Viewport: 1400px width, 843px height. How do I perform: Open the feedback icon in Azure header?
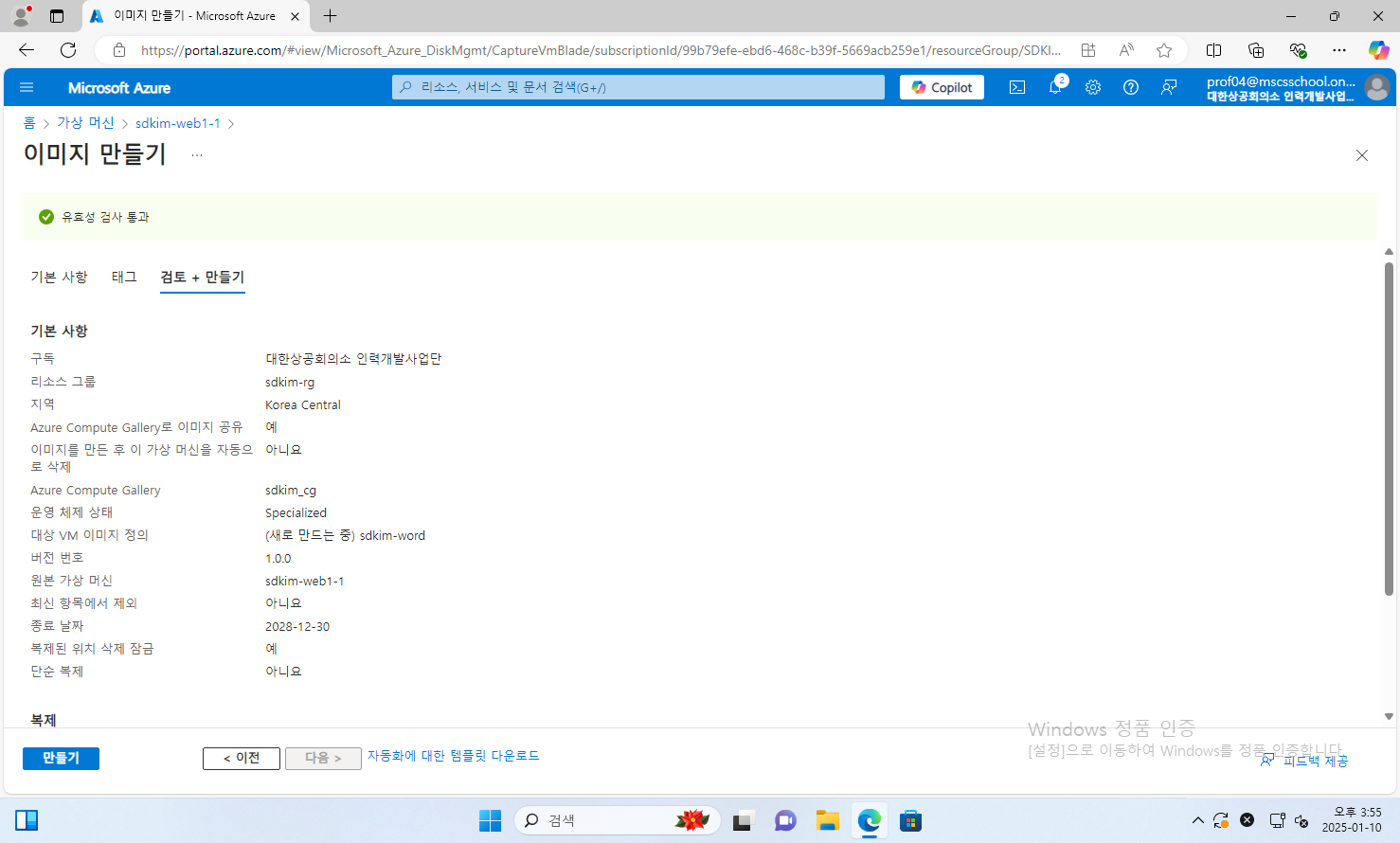[x=1169, y=87]
